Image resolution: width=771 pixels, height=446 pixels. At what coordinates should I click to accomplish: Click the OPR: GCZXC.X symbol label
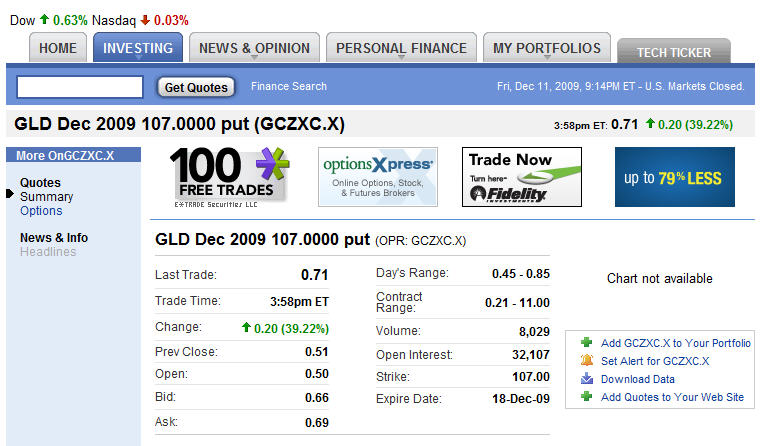420,241
